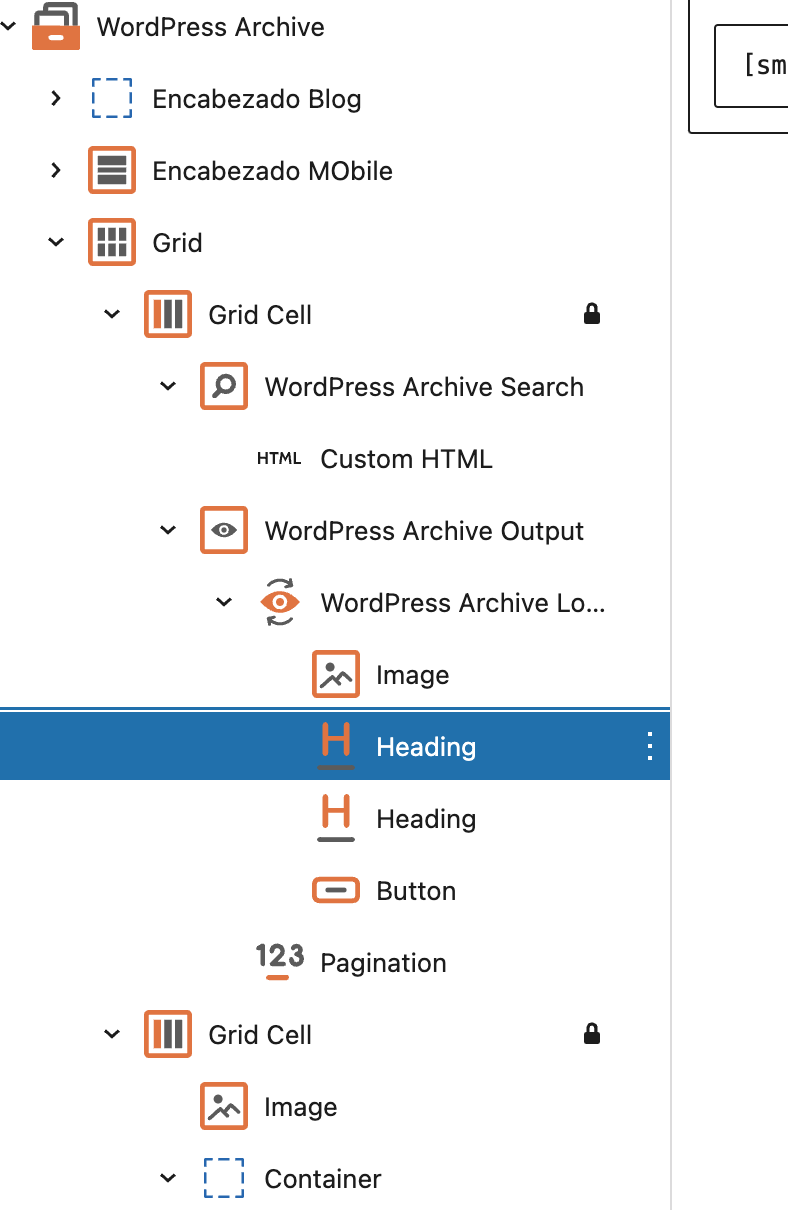The image size is (788, 1210).
Task: Click the WordPress Archive Loop refresh-eye icon
Action: point(280,603)
